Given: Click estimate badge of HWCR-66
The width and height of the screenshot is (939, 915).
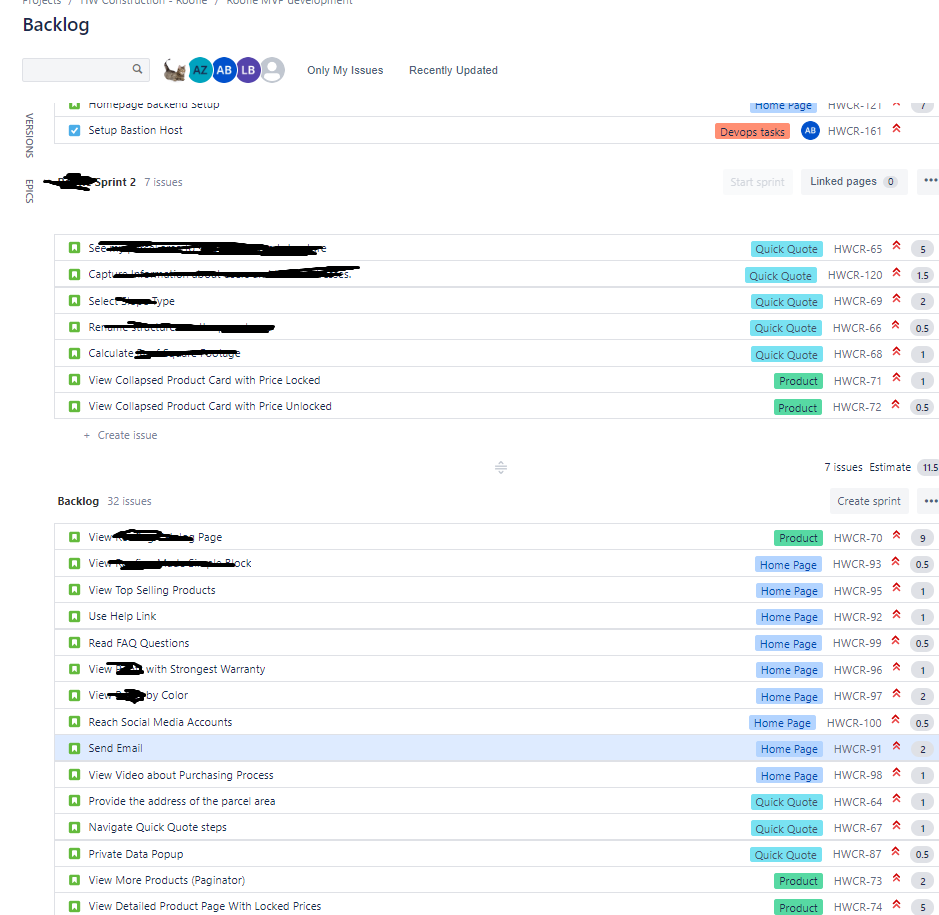Looking at the screenshot, I should 922,328.
